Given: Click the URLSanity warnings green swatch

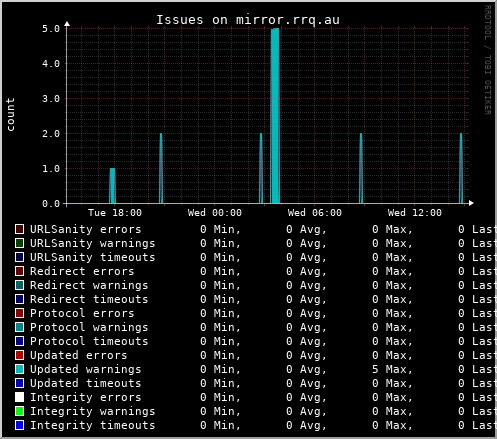Looking at the screenshot, I should pyautogui.click(x=19, y=243).
